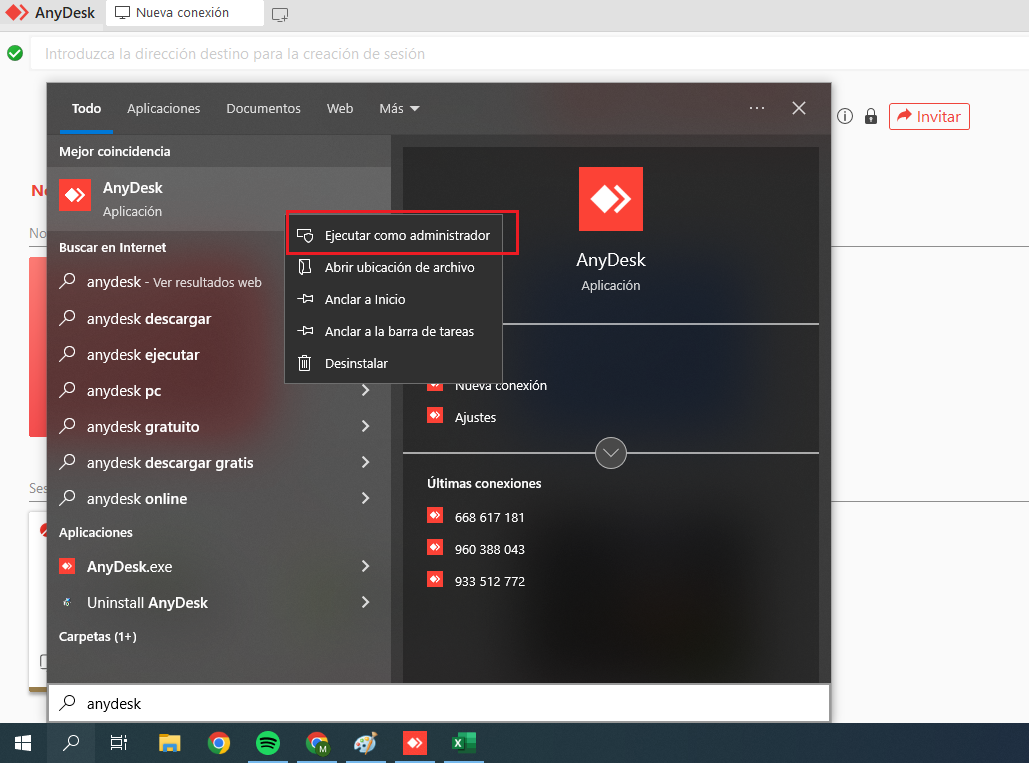Expand more actions with circled chevron
Image resolution: width=1029 pixels, height=763 pixels.
pyautogui.click(x=610, y=453)
